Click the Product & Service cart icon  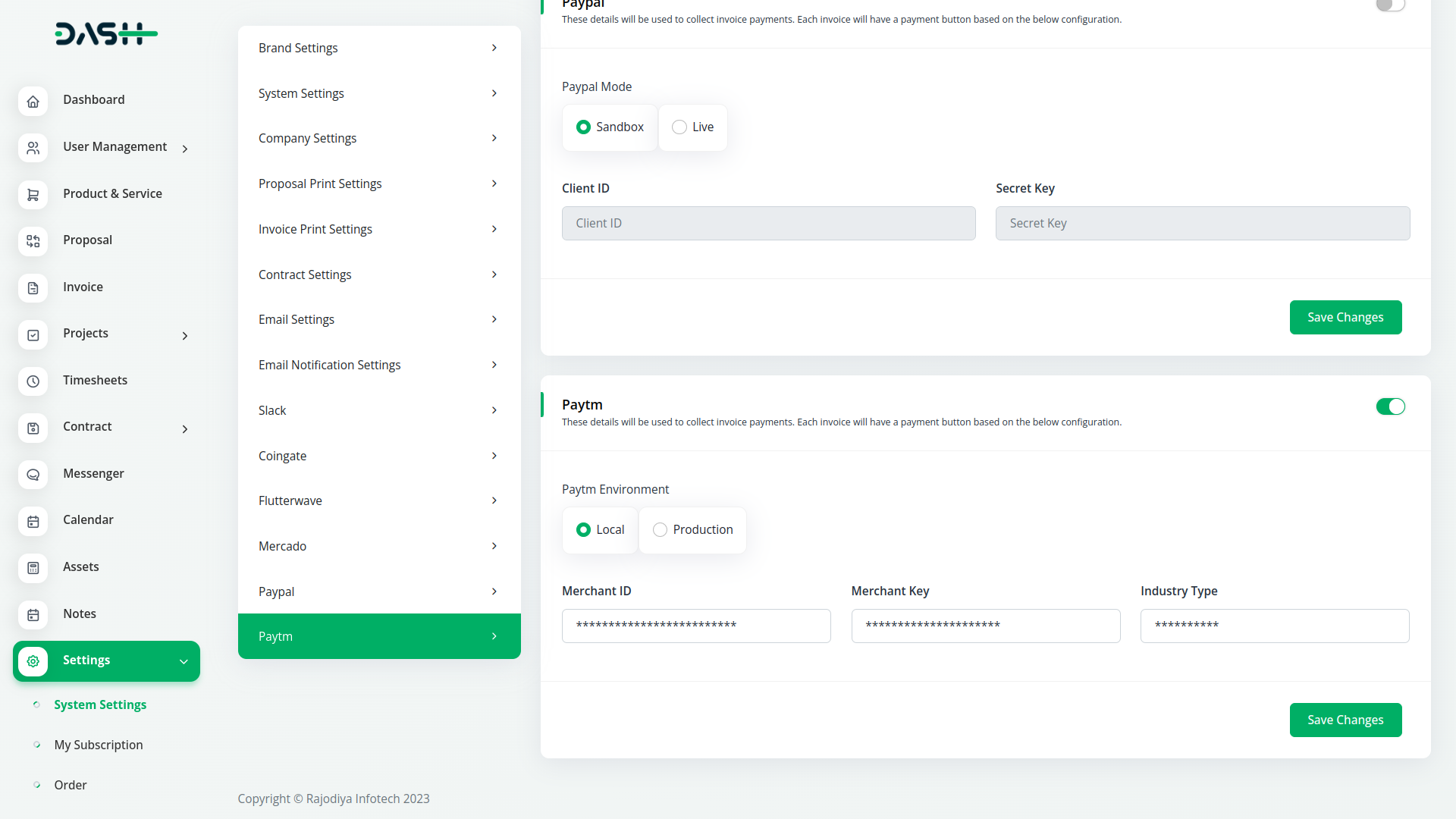coord(33,195)
